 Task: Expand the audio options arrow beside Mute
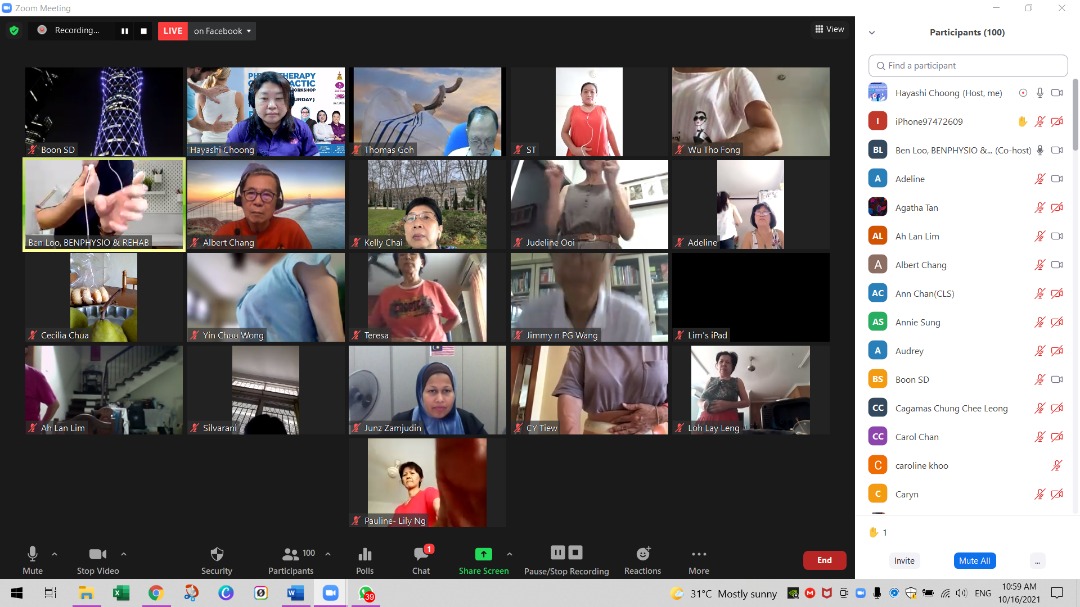pyautogui.click(x=54, y=554)
